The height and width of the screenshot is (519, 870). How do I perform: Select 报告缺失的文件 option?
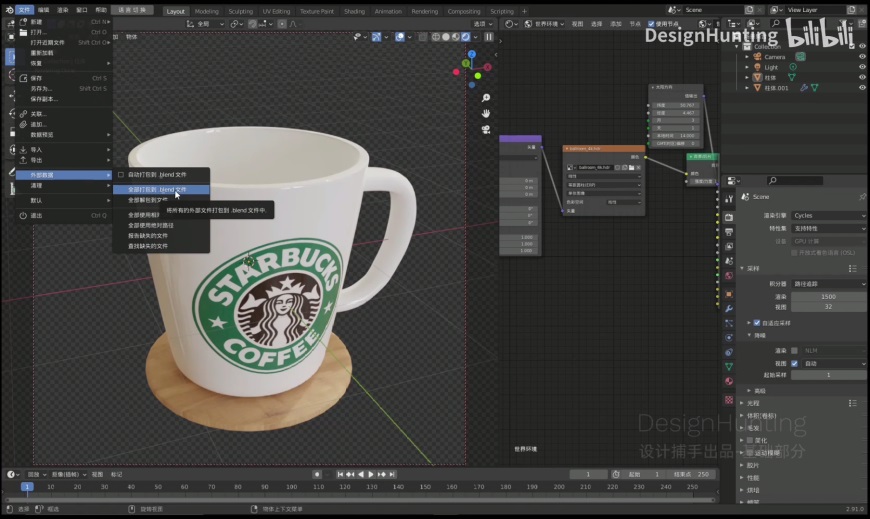click(161, 235)
